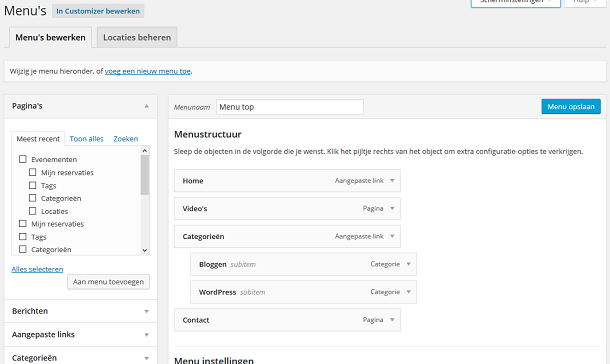Select the Zoeken tab
Screen dimensions: 610x364
[126, 139]
